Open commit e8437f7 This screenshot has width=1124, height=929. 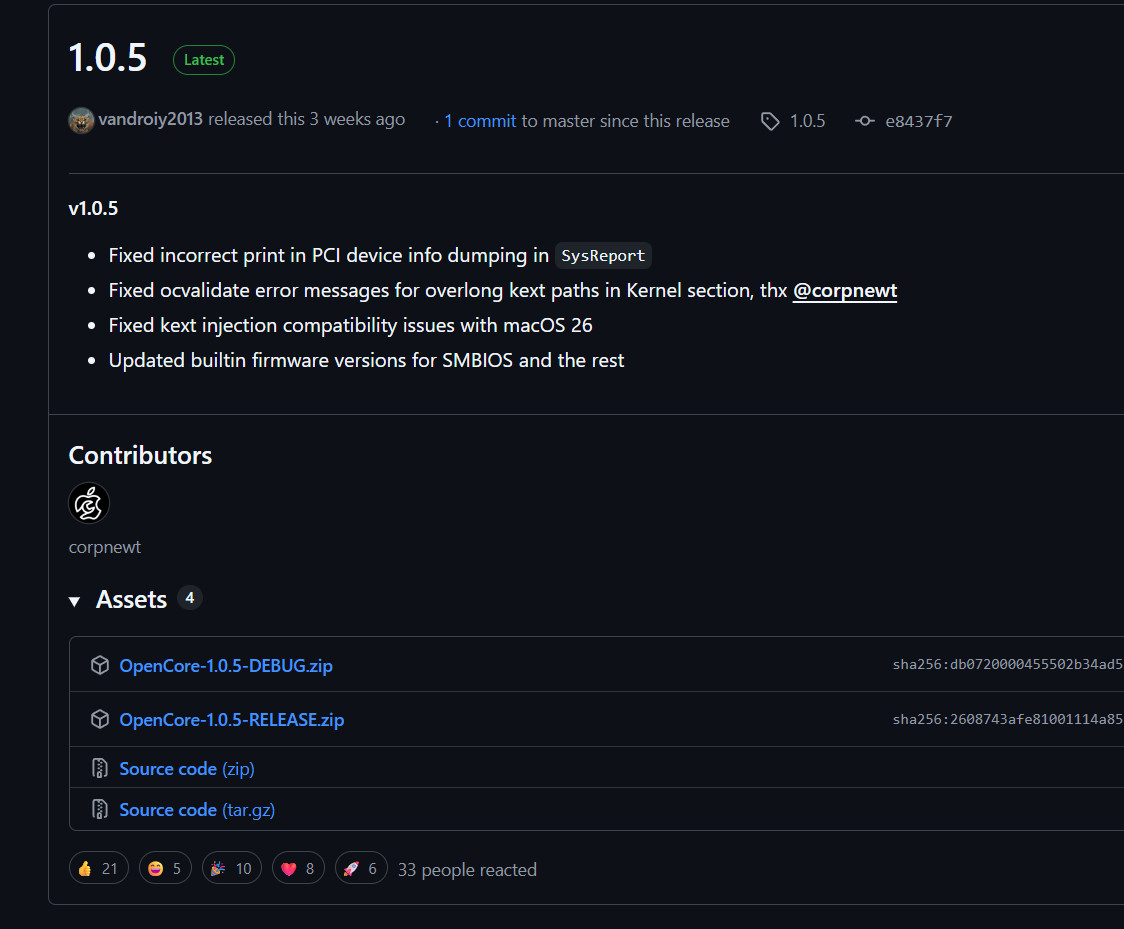click(x=919, y=121)
